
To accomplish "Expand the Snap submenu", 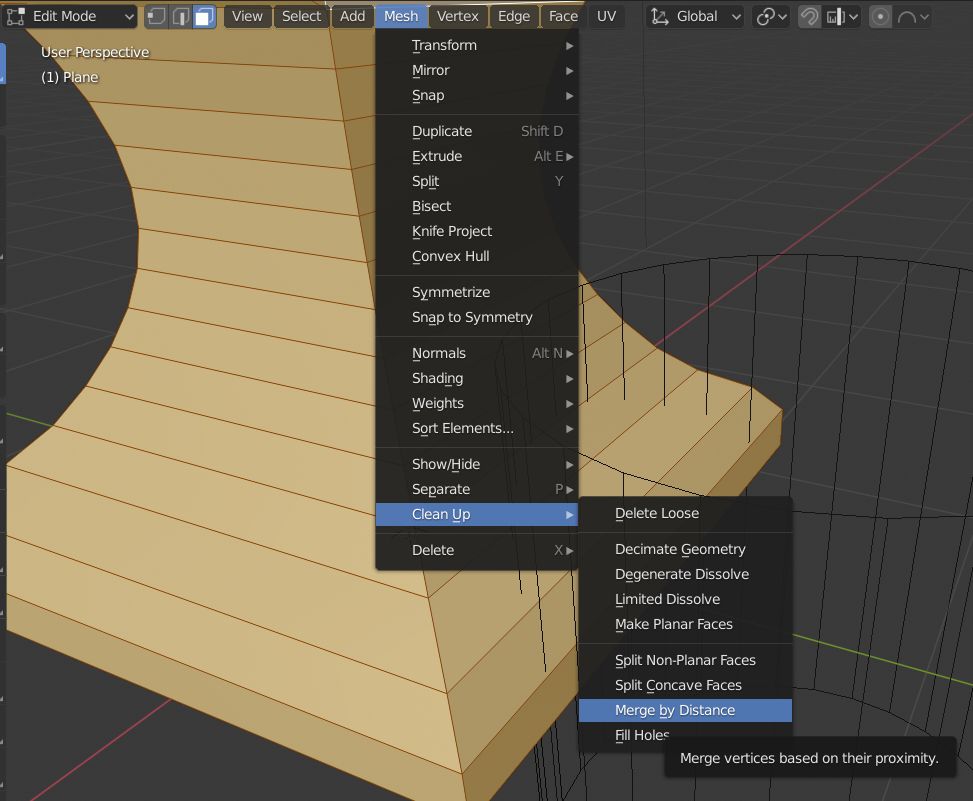I will 477,96.
